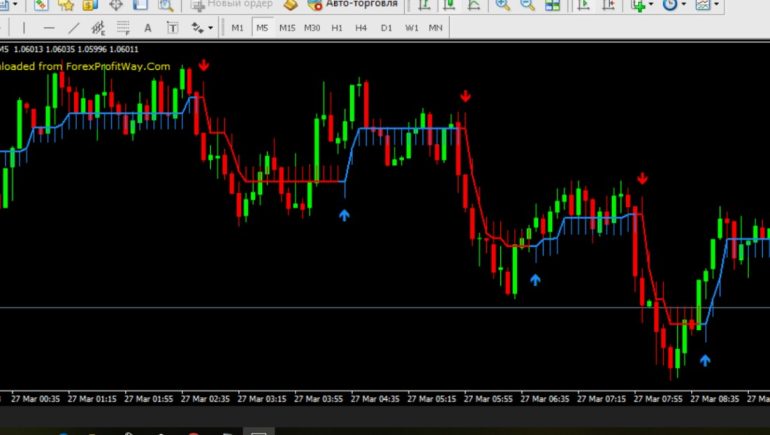Select the text 'A' drawing tool

pyautogui.click(x=148, y=28)
